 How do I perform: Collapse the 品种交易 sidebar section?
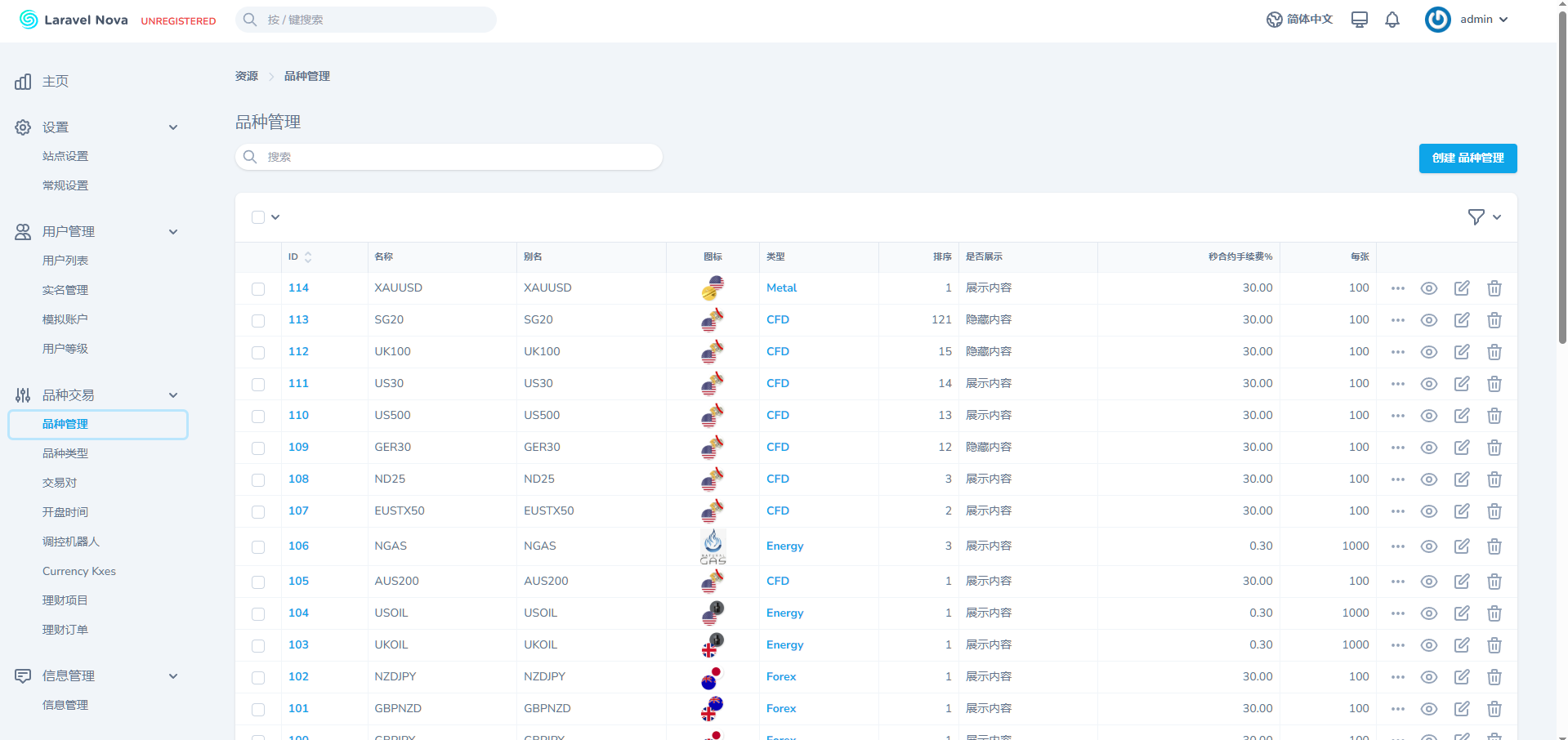[x=173, y=395]
